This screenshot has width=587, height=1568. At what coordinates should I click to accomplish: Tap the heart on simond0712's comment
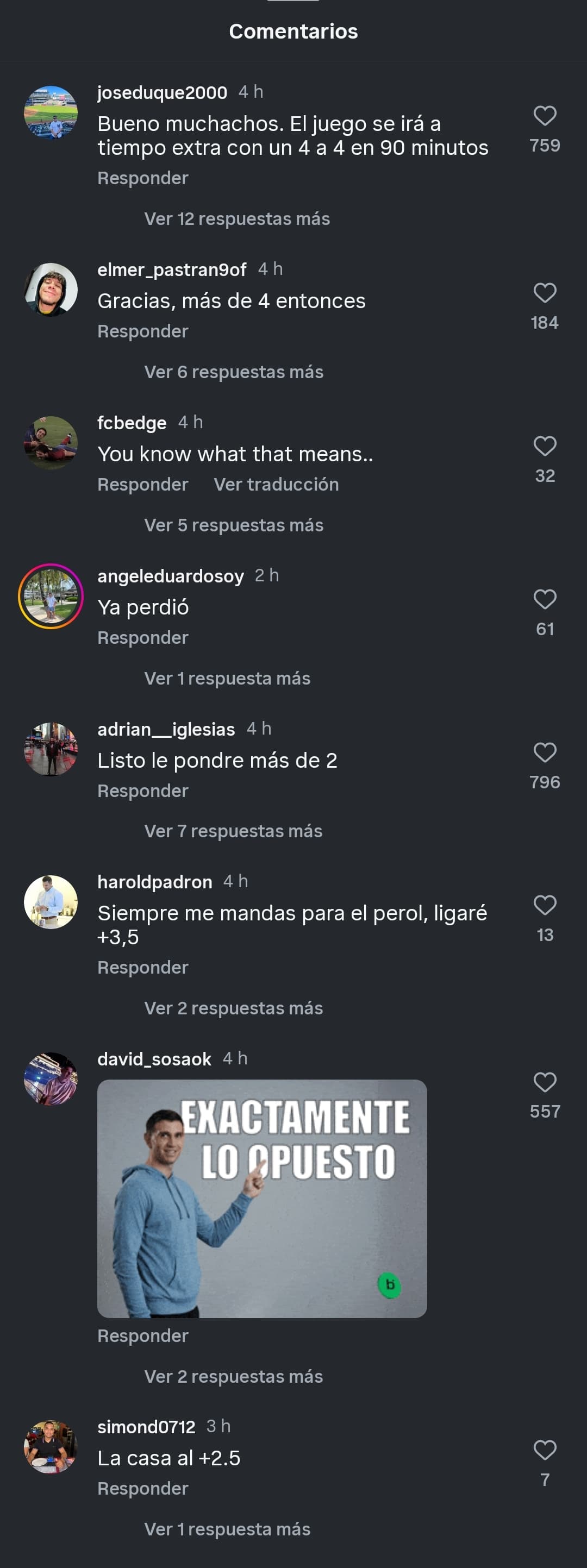[545, 1450]
